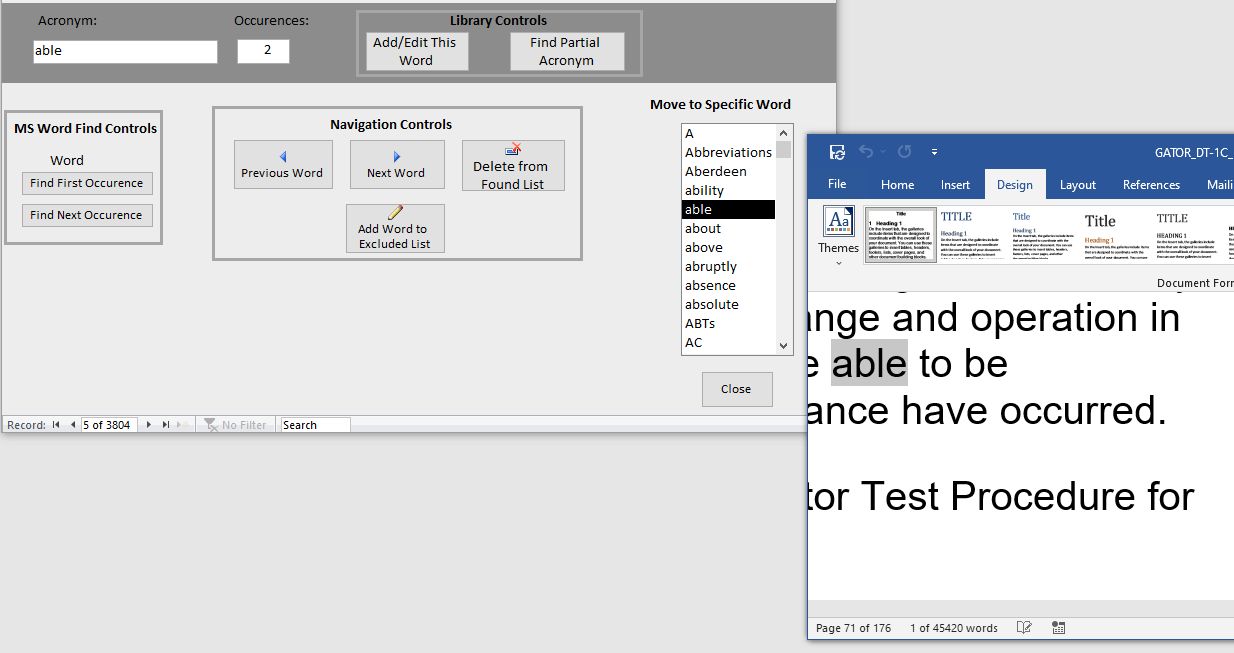Click the Previous Word button

pos(283,164)
